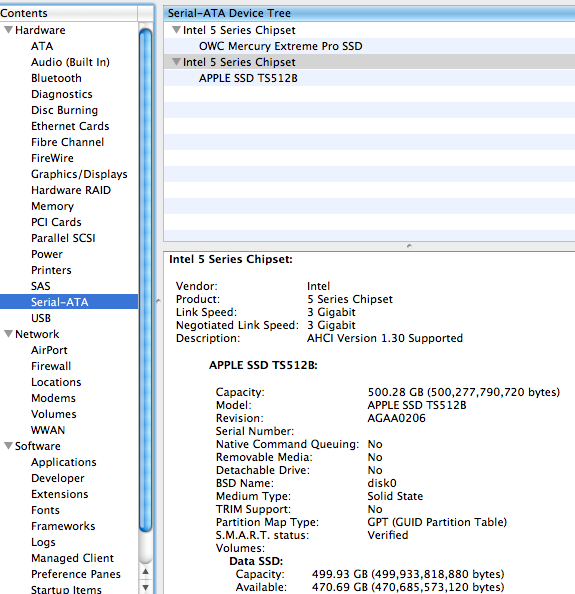
Task: Select Preference Panes entry
Action: pos(76,574)
